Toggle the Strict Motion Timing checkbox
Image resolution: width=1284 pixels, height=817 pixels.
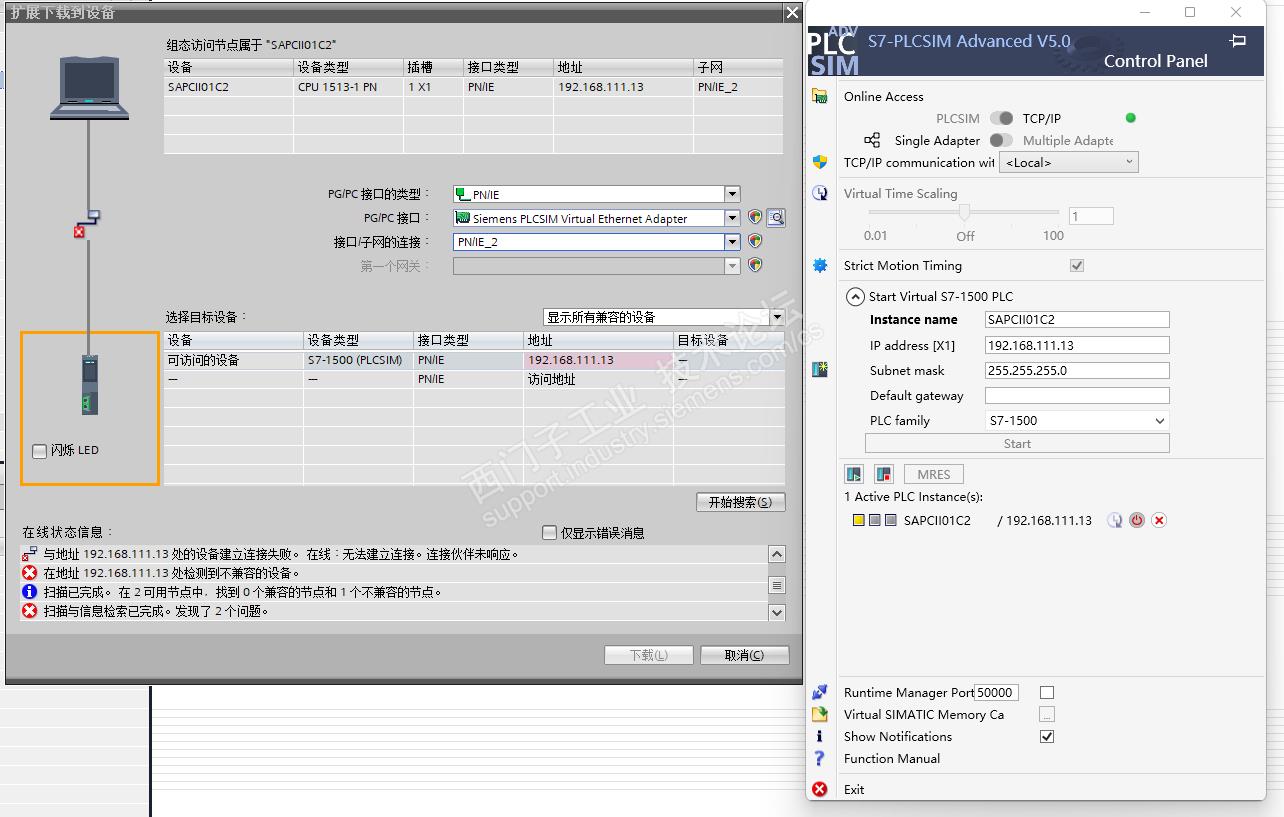[1077, 265]
